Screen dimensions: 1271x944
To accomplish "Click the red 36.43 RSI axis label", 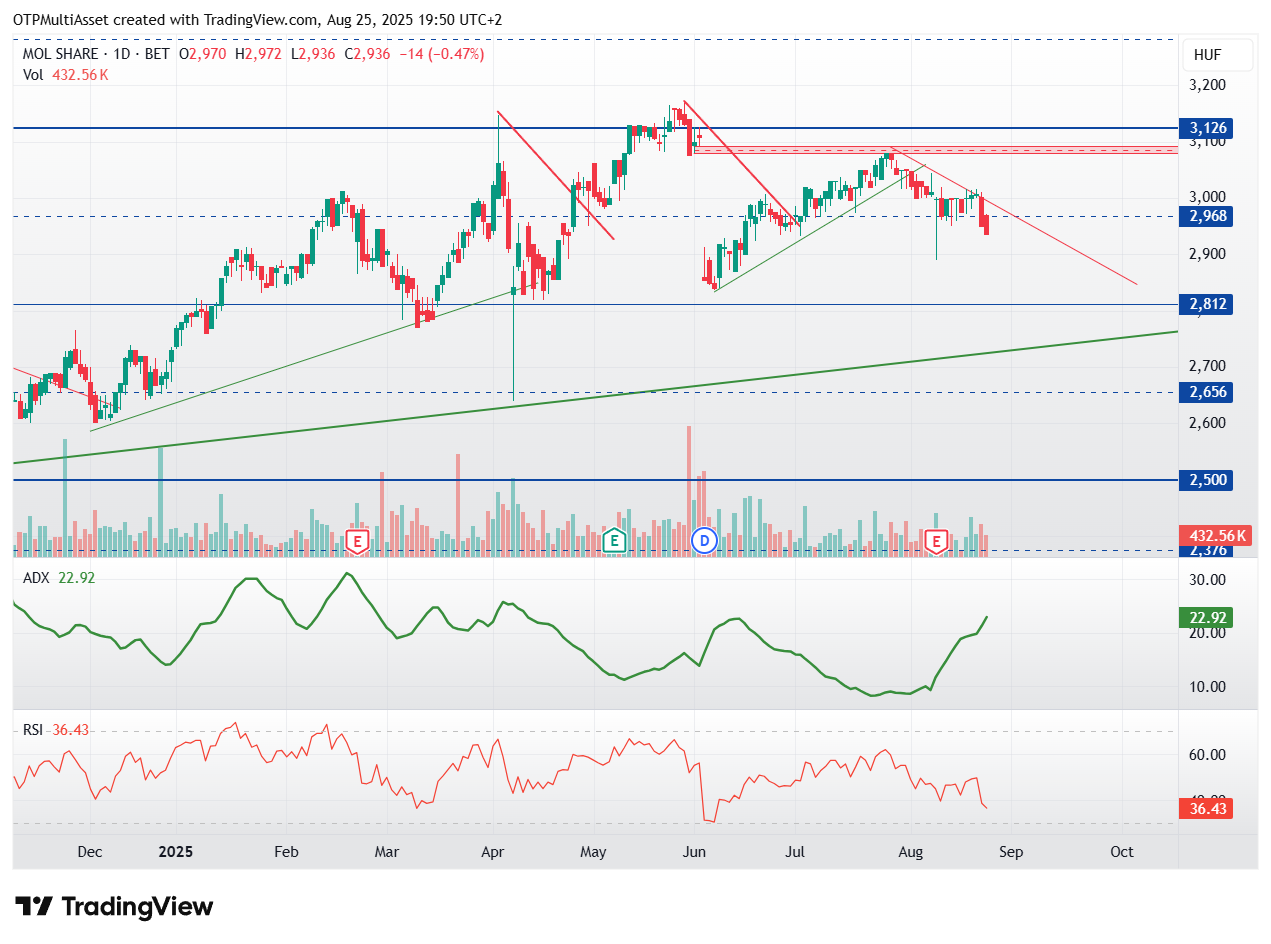I will [x=1206, y=808].
